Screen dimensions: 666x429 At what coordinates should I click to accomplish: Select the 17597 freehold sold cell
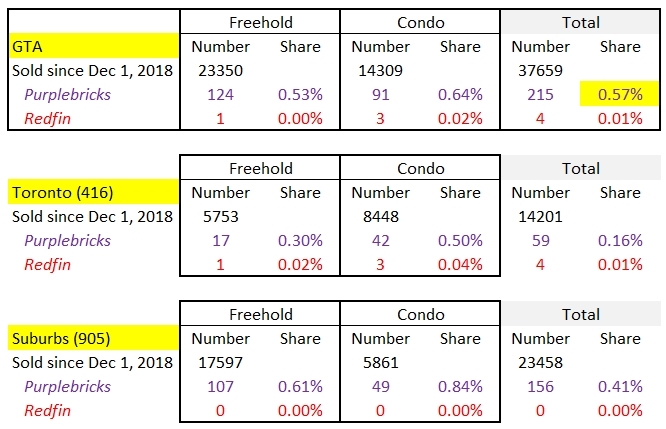click(213, 363)
